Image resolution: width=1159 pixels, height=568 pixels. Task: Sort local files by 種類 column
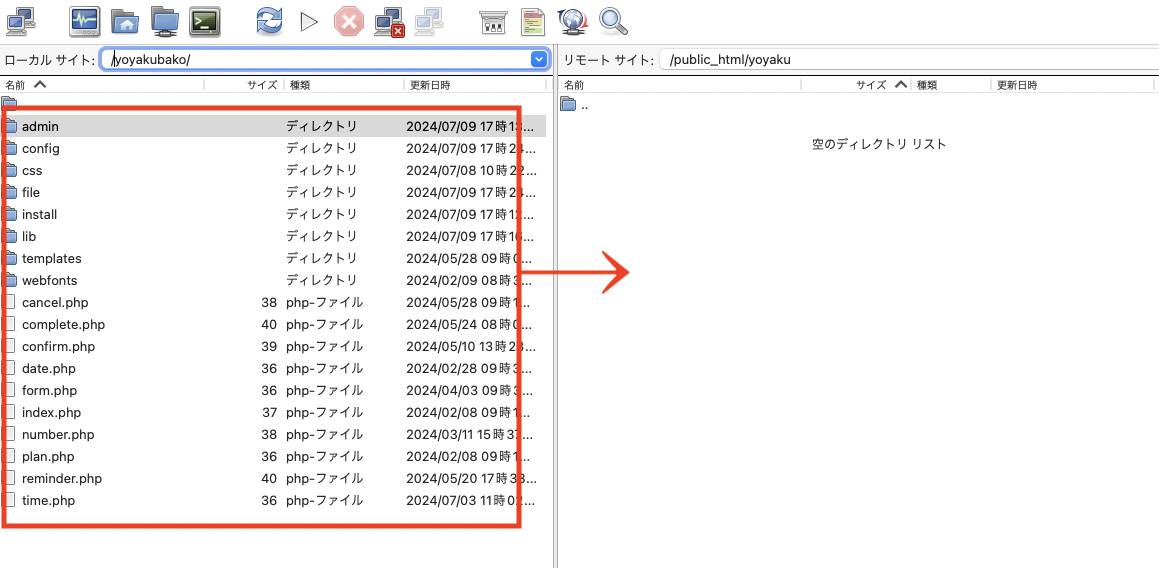point(344,85)
